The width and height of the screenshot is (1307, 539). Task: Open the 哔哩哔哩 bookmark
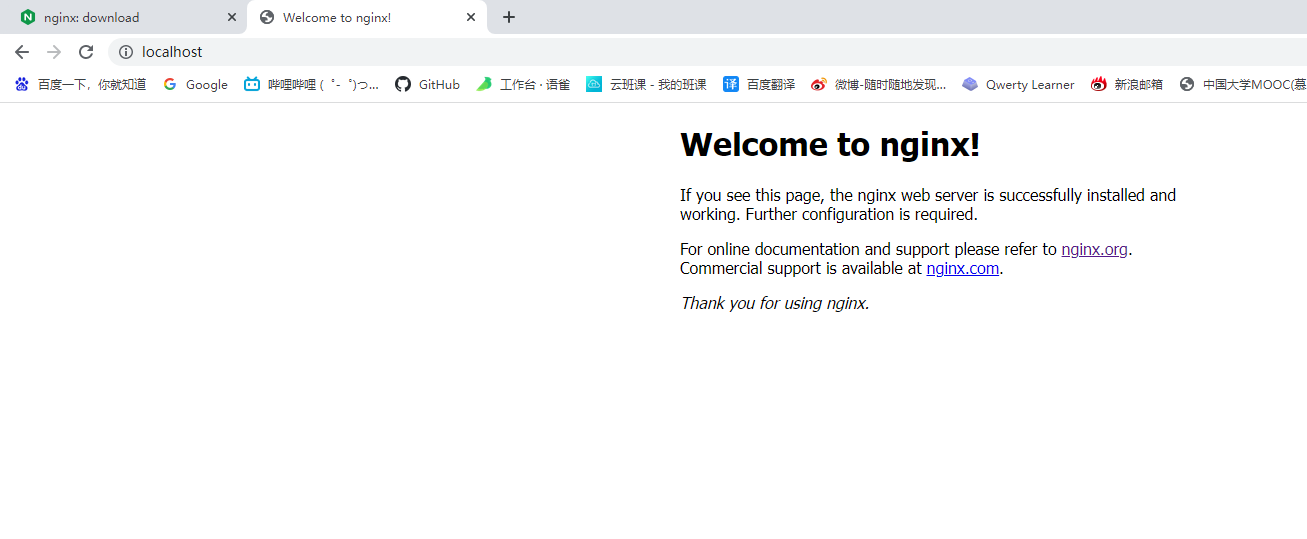(x=312, y=85)
